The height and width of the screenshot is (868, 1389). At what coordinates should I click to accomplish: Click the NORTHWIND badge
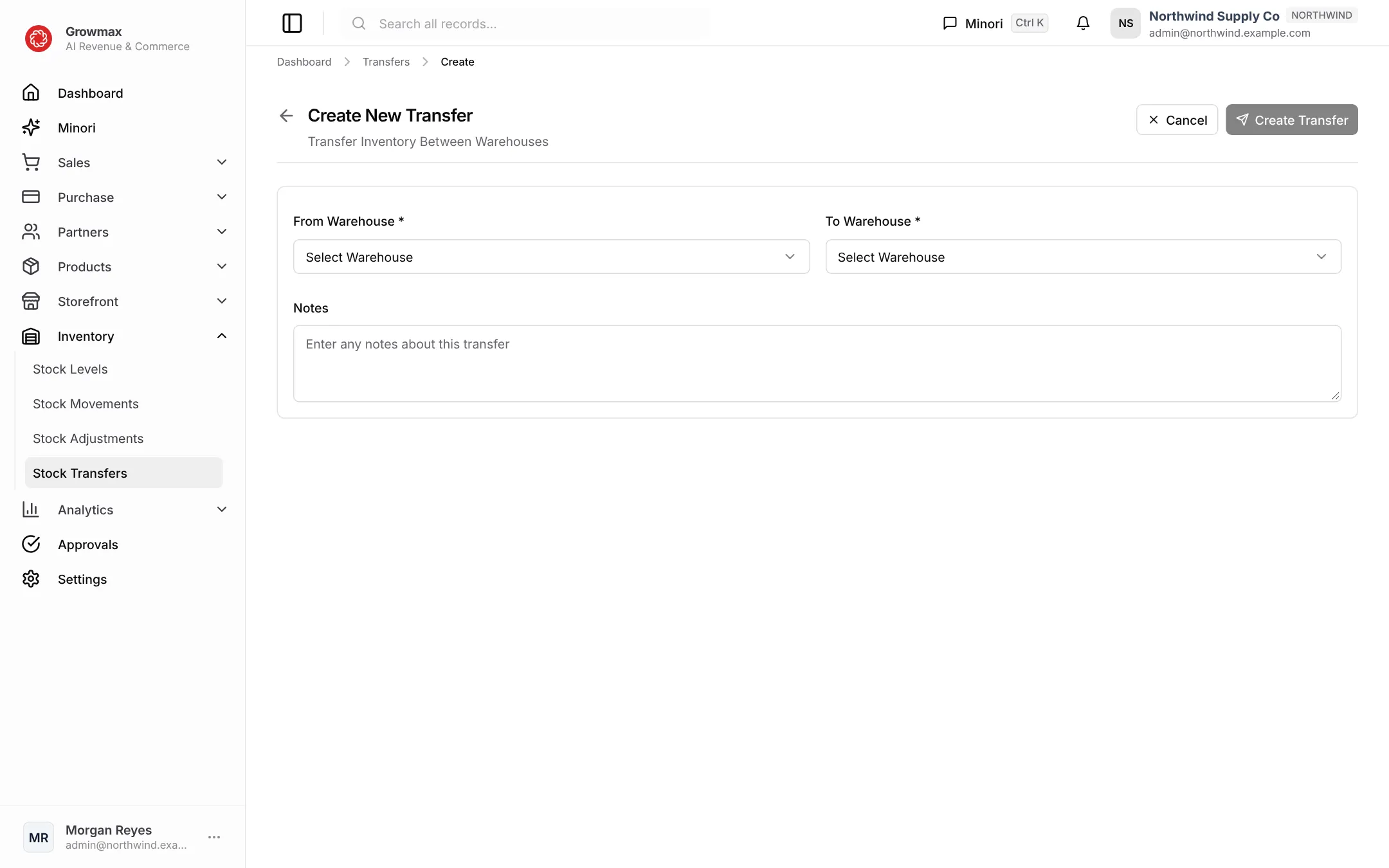[1321, 15]
